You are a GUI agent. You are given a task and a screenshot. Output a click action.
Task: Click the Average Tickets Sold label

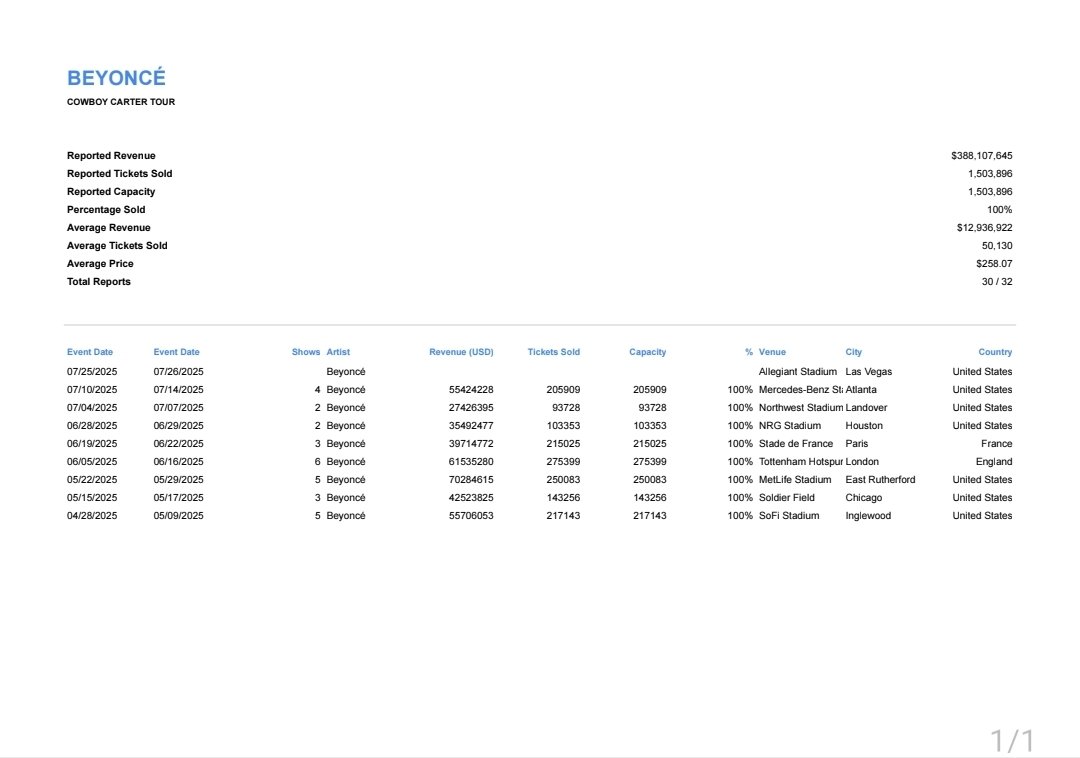pyautogui.click(x=117, y=245)
